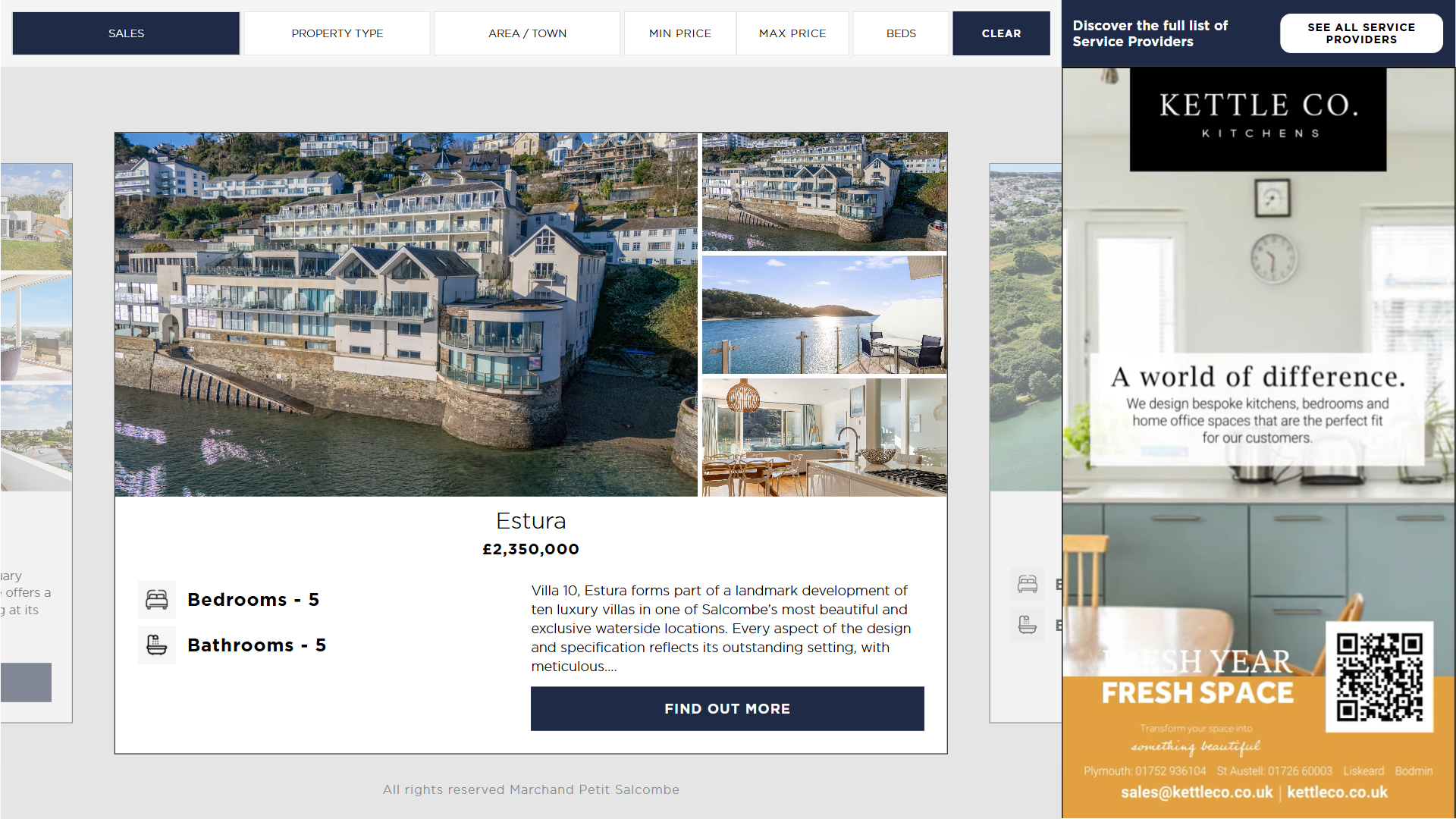The image size is (1456, 819).
Task: Expand the Beds filter dropdown
Action: [901, 33]
